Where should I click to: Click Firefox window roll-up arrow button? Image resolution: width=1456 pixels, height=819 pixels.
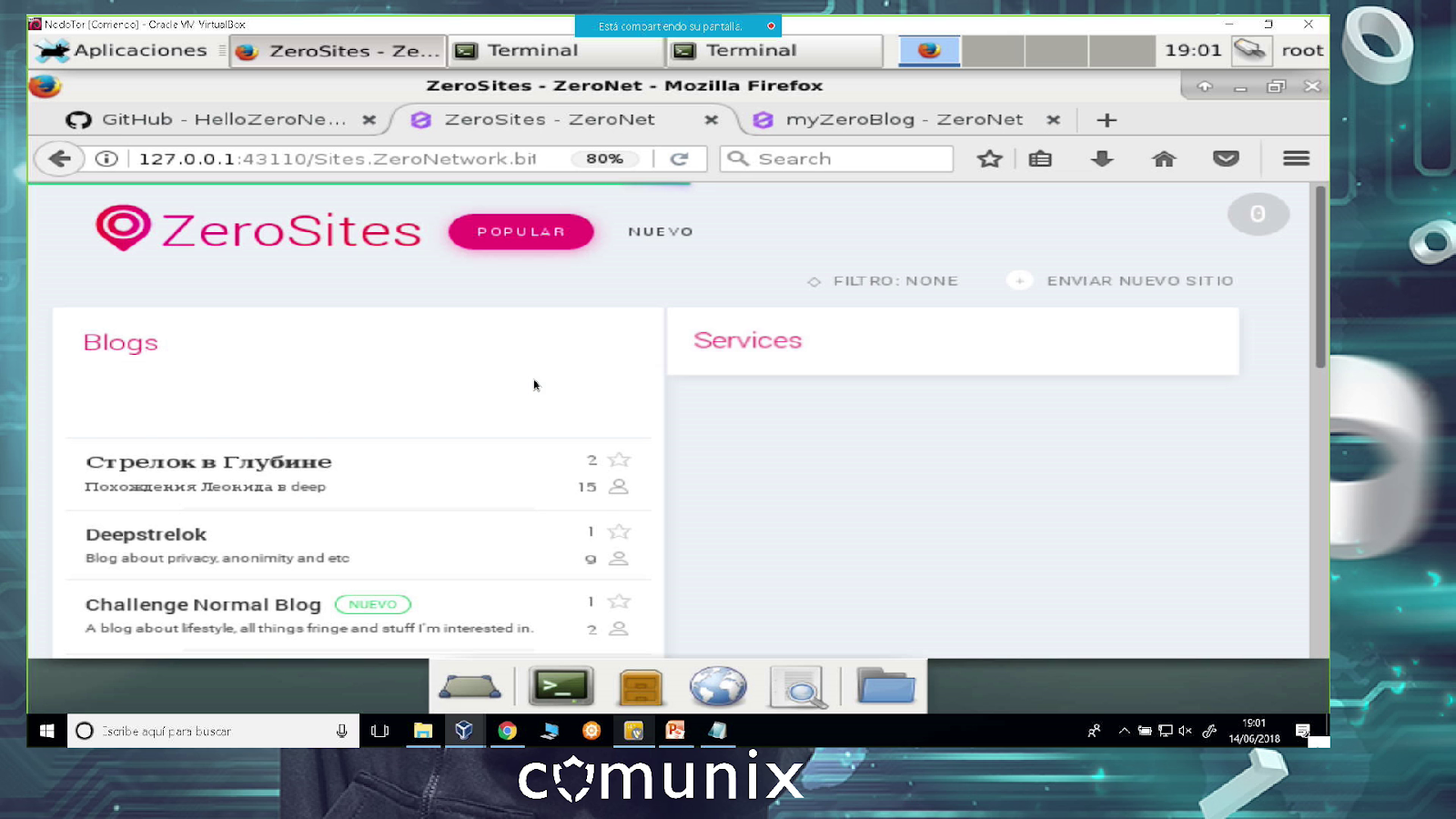pos(1205,86)
